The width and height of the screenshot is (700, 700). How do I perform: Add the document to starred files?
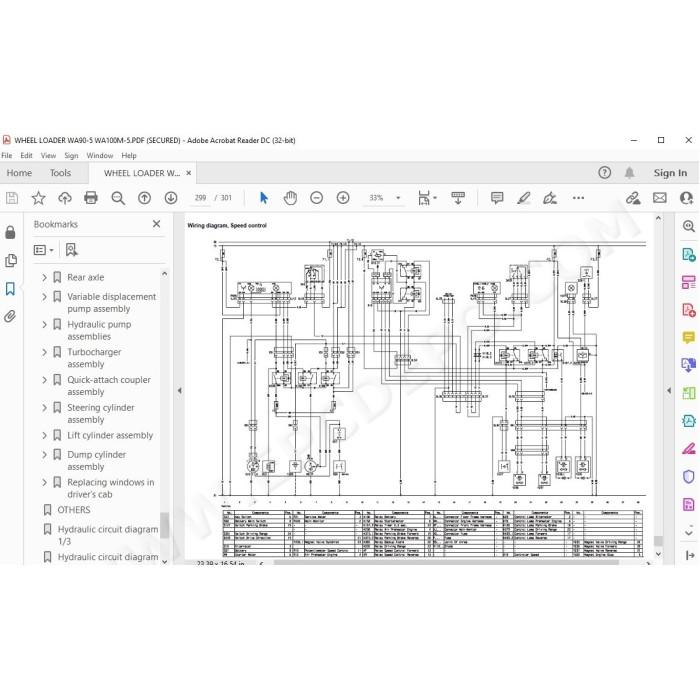(x=38, y=198)
